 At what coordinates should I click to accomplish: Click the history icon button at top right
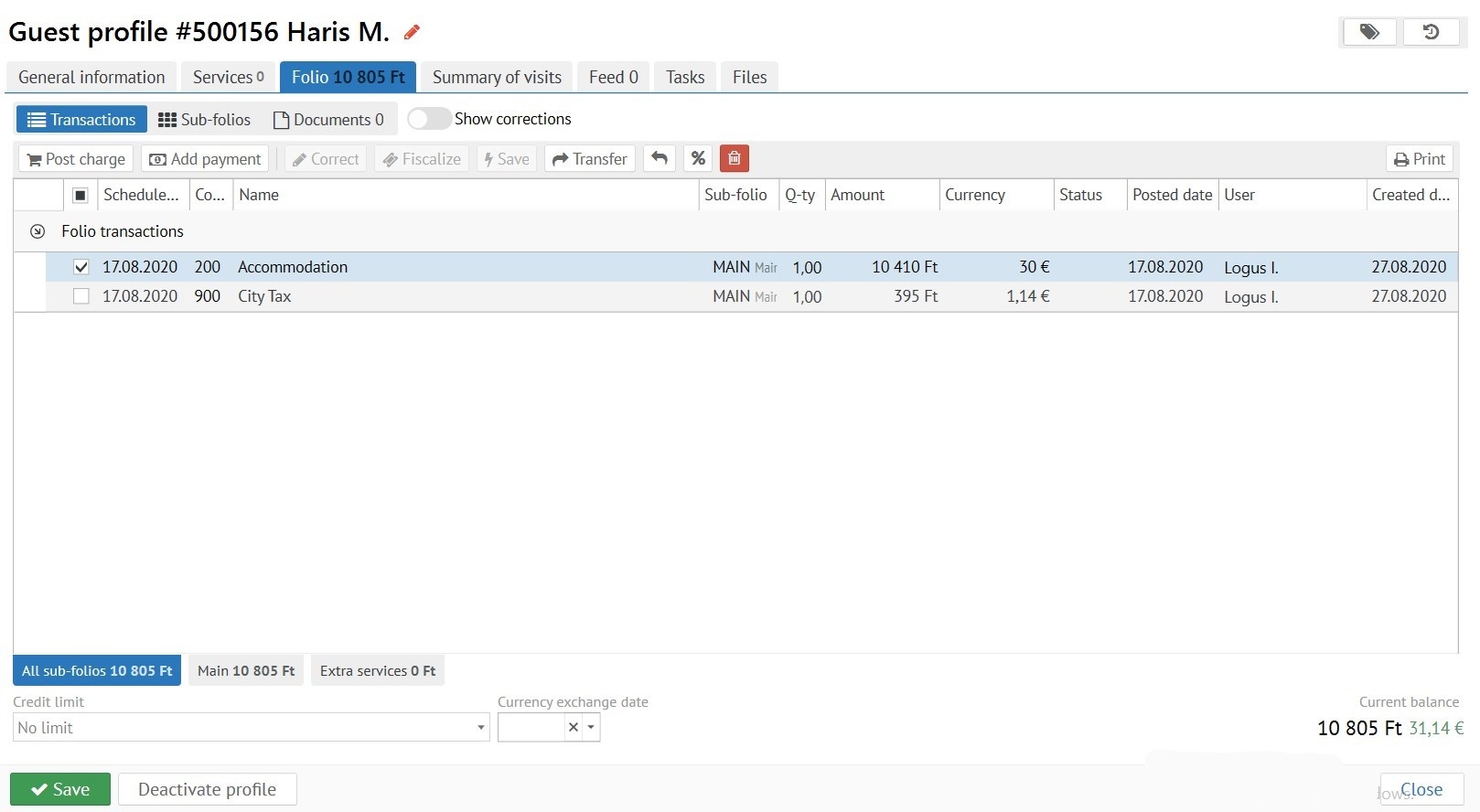click(1431, 32)
